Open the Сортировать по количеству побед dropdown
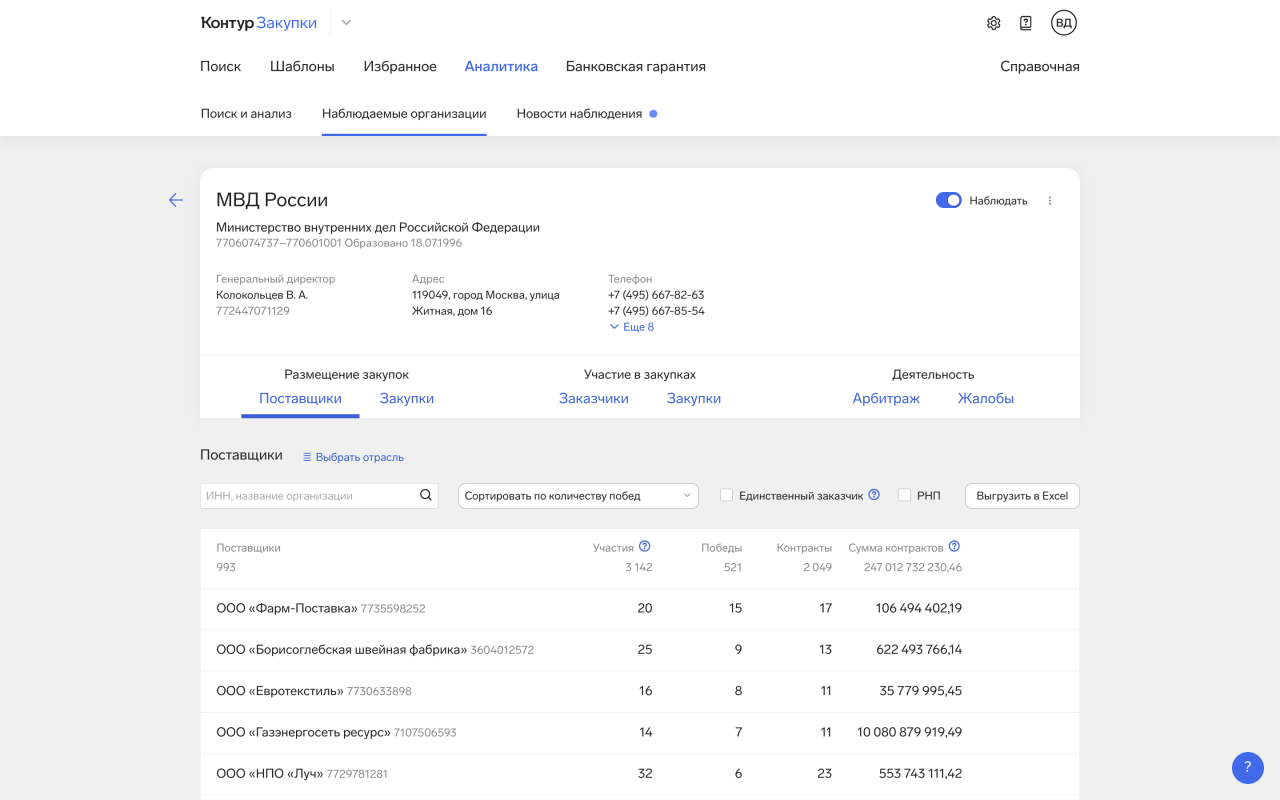Screen dimensions: 1280x800 click(x=578, y=495)
